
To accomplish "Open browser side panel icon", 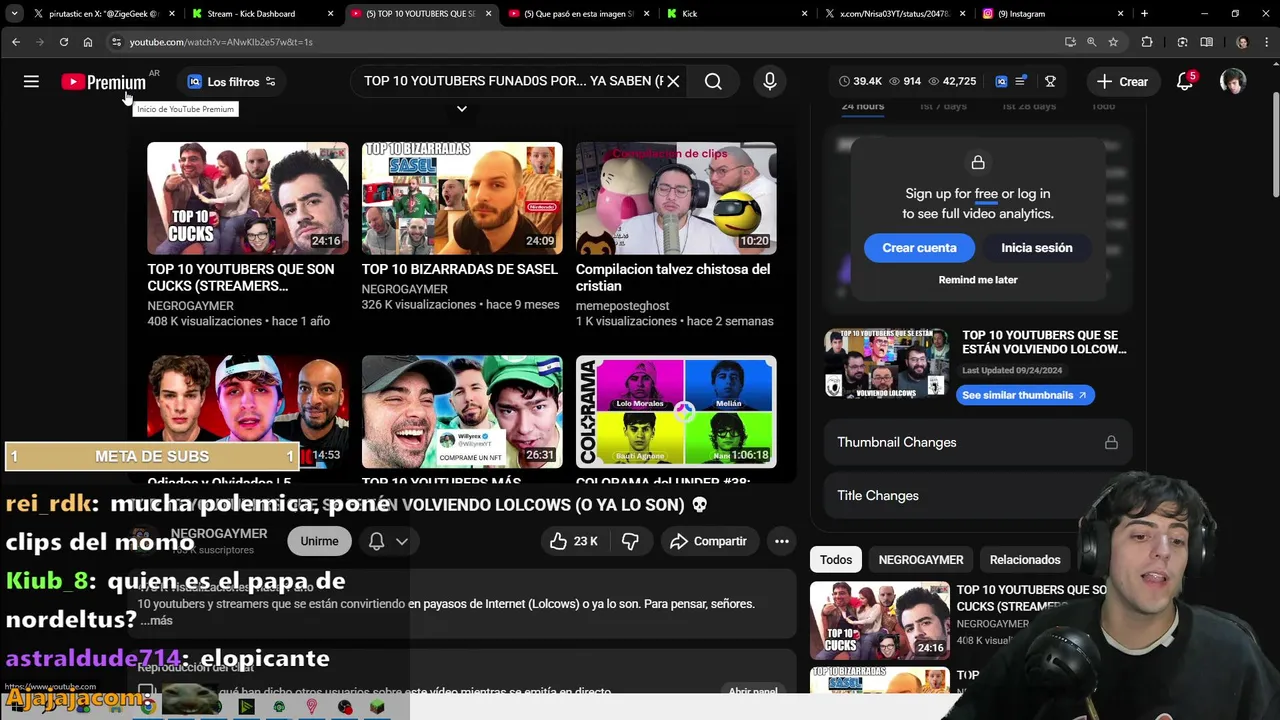I will pyautogui.click(x=1206, y=42).
